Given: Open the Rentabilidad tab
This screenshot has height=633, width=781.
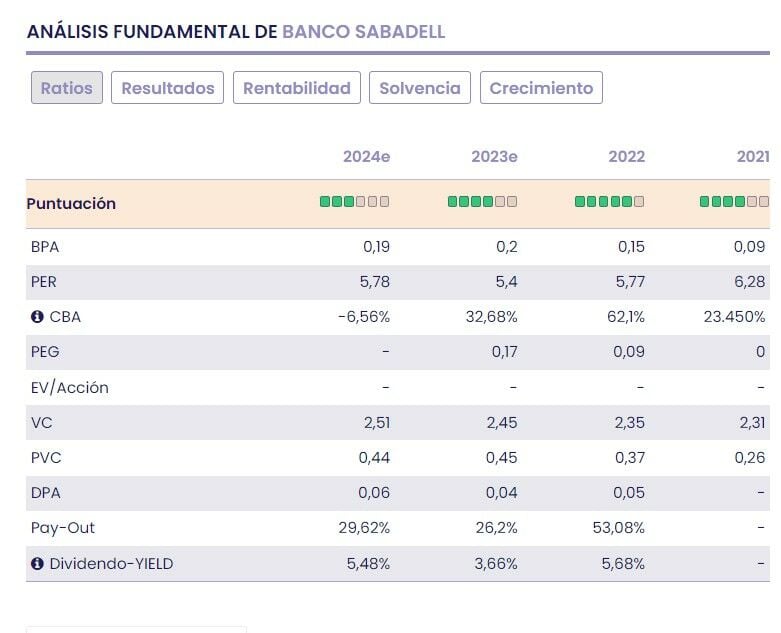Looking at the screenshot, I should [297, 88].
